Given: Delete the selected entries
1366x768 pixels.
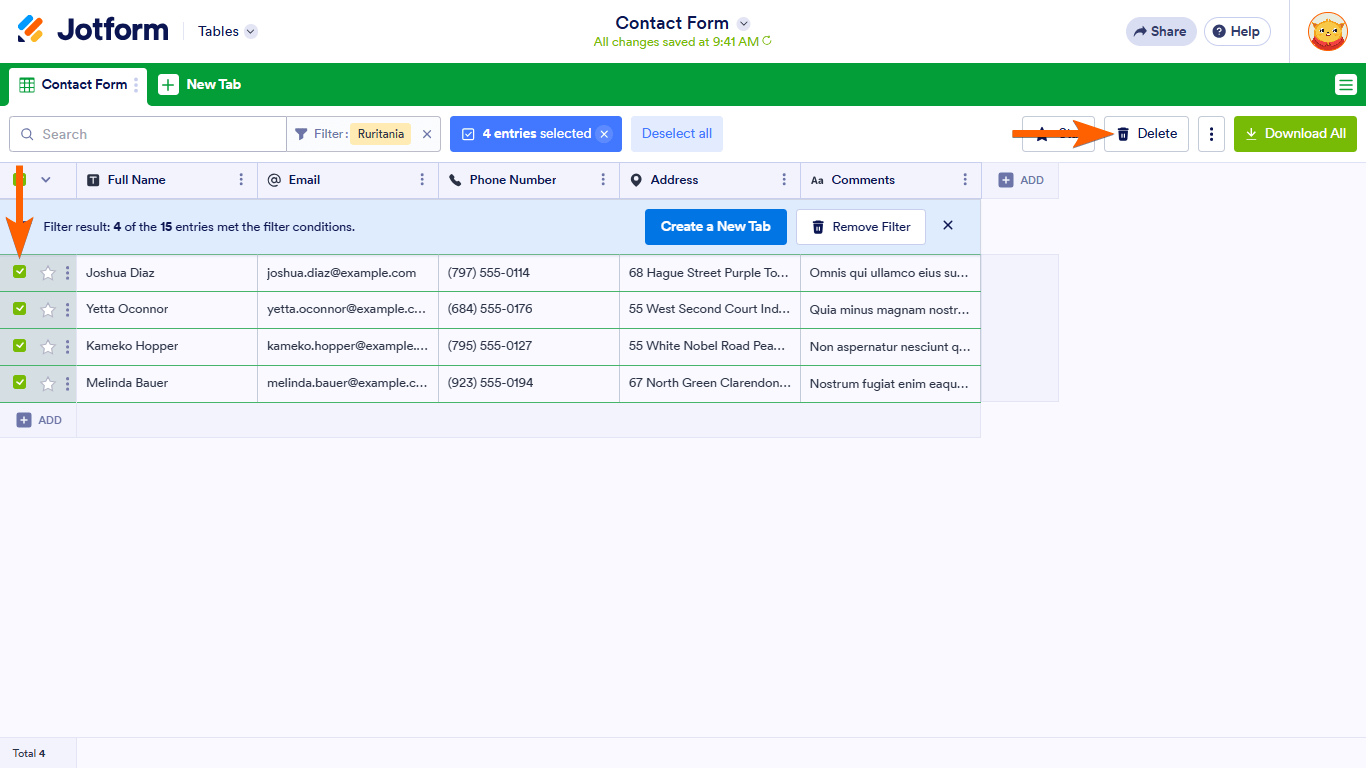Looking at the screenshot, I should 1146,134.
